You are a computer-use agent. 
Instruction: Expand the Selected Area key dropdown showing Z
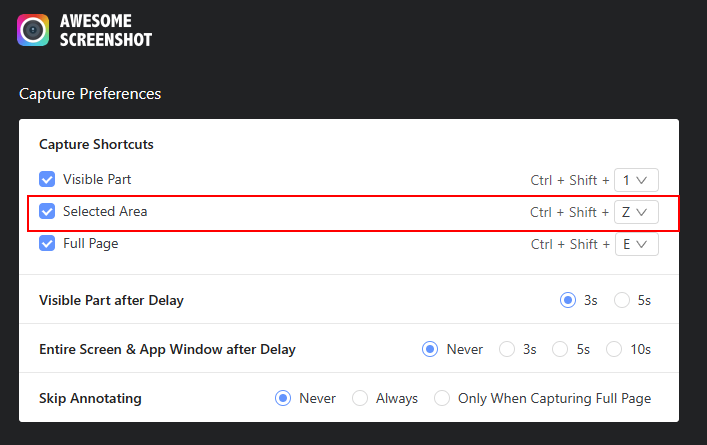point(636,212)
